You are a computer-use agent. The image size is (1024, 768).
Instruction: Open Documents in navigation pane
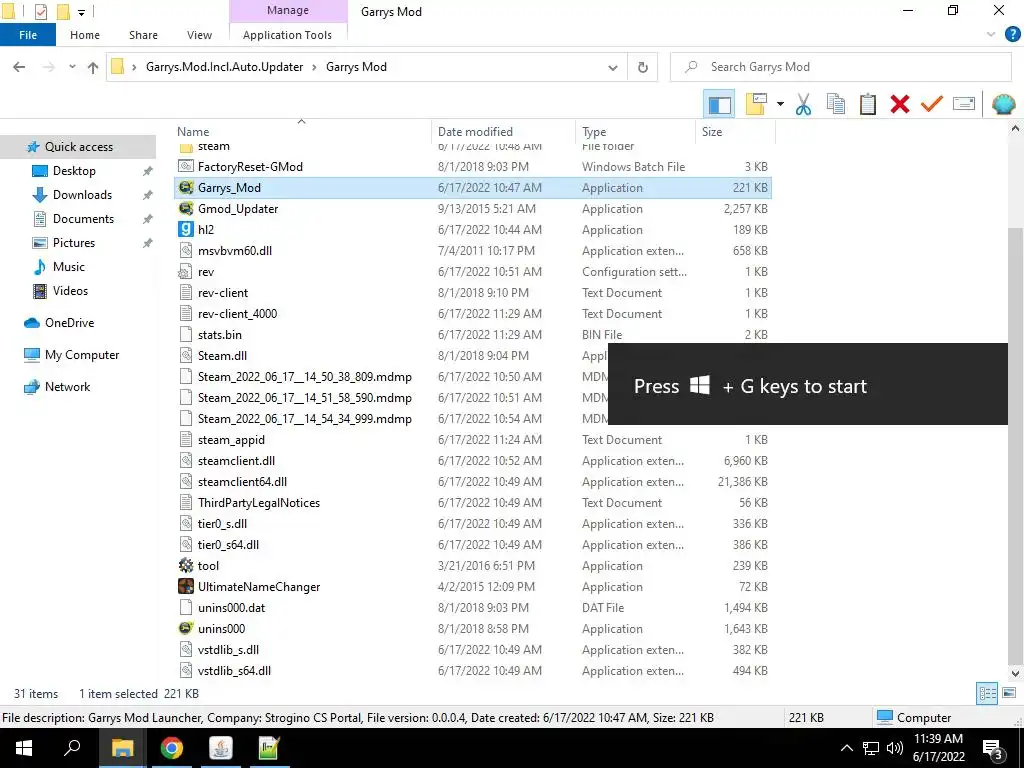click(83, 219)
